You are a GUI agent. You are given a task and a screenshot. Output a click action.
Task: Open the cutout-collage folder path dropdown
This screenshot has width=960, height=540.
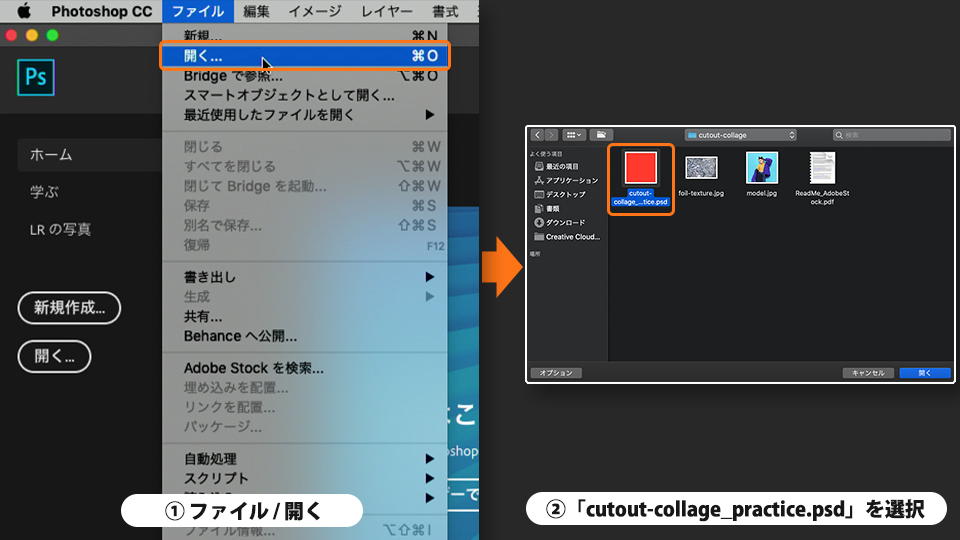coord(740,135)
